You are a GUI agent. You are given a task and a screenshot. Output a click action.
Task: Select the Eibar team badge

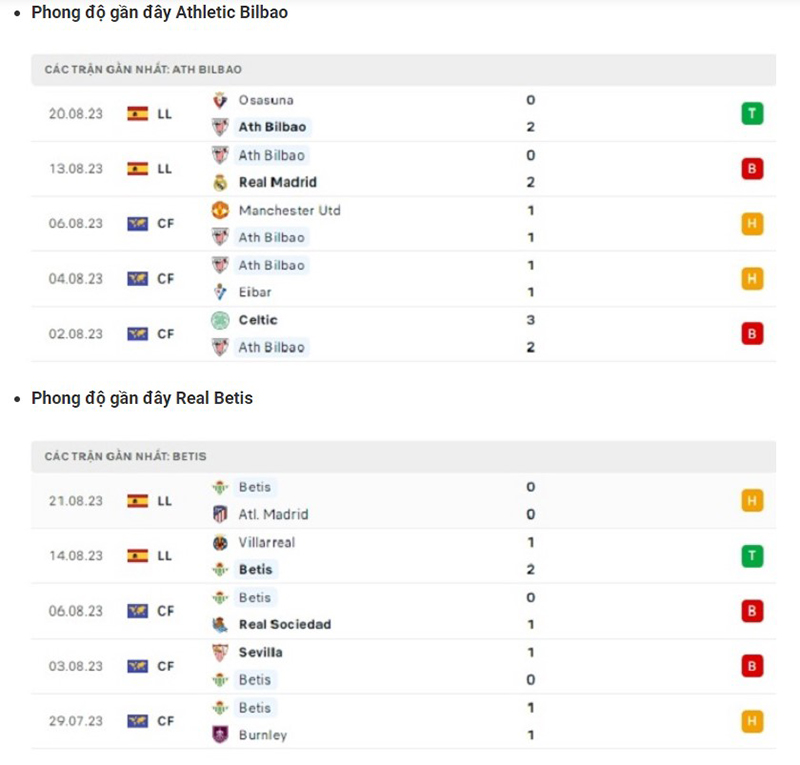pyautogui.click(x=221, y=292)
